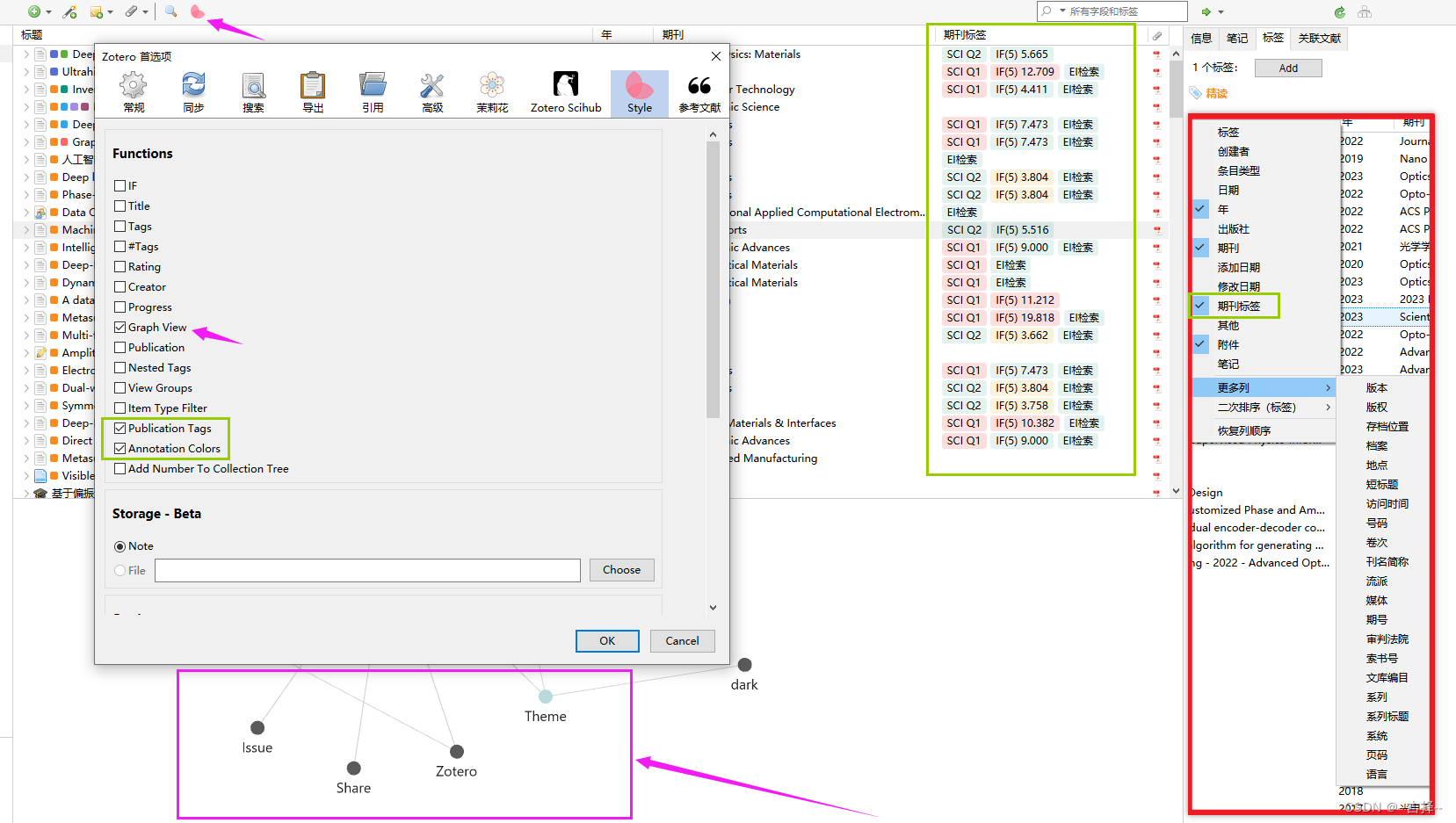Enable the #Tags checkbox
1456x823 pixels.
[120, 246]
